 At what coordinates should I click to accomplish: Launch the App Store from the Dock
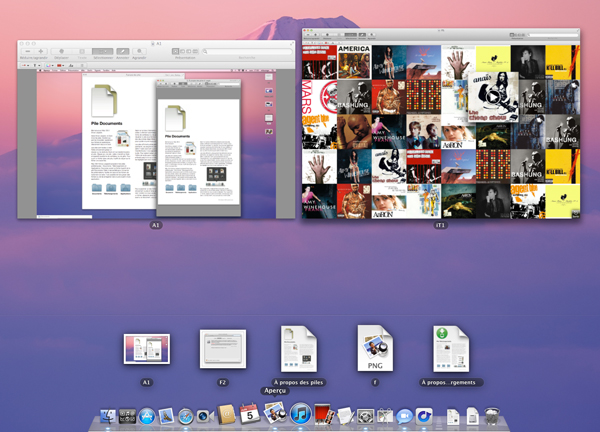(147, 416)
